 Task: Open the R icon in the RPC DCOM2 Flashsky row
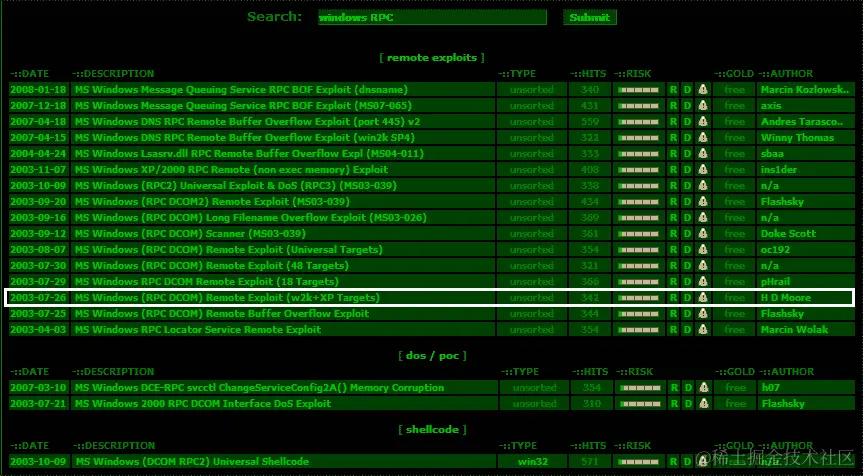point(673,201)
